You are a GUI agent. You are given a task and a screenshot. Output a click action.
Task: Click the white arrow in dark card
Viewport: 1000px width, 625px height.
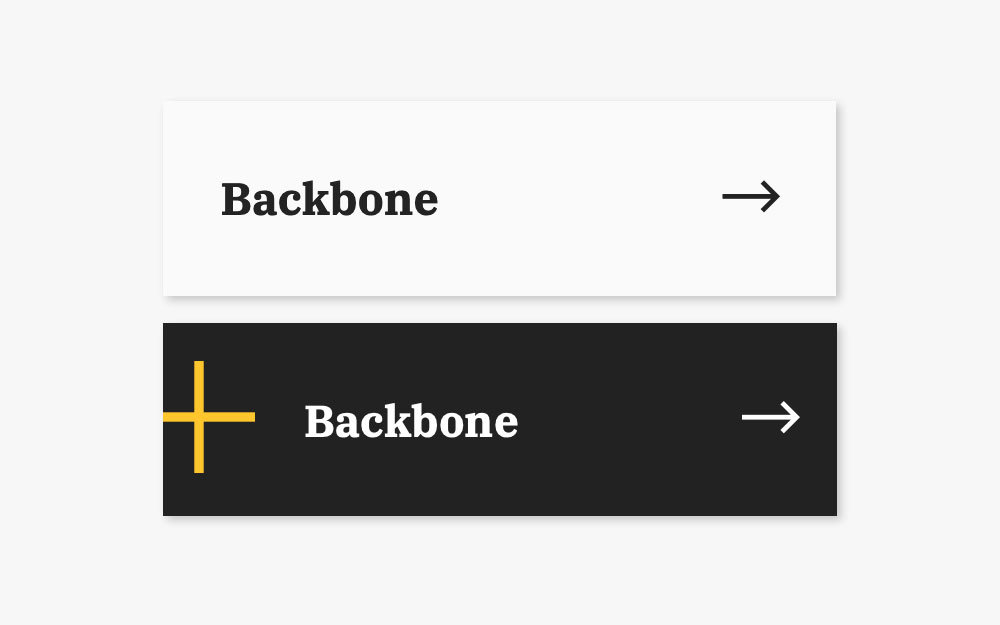point(770,417)
